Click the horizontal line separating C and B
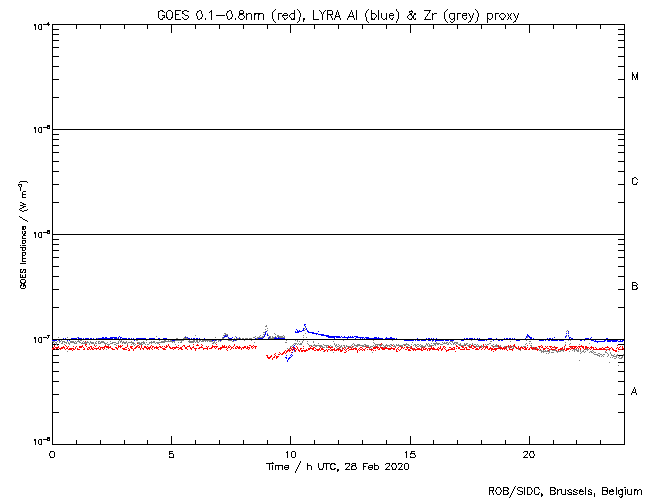 coord(338,234)
